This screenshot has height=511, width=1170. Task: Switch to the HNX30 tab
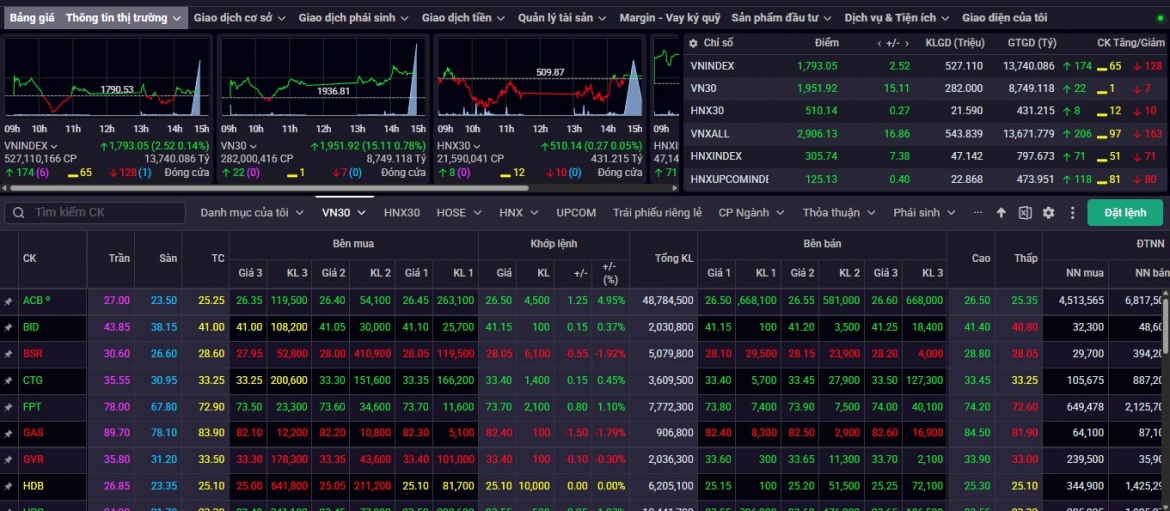pyautogui.click(x=402, y=213)
